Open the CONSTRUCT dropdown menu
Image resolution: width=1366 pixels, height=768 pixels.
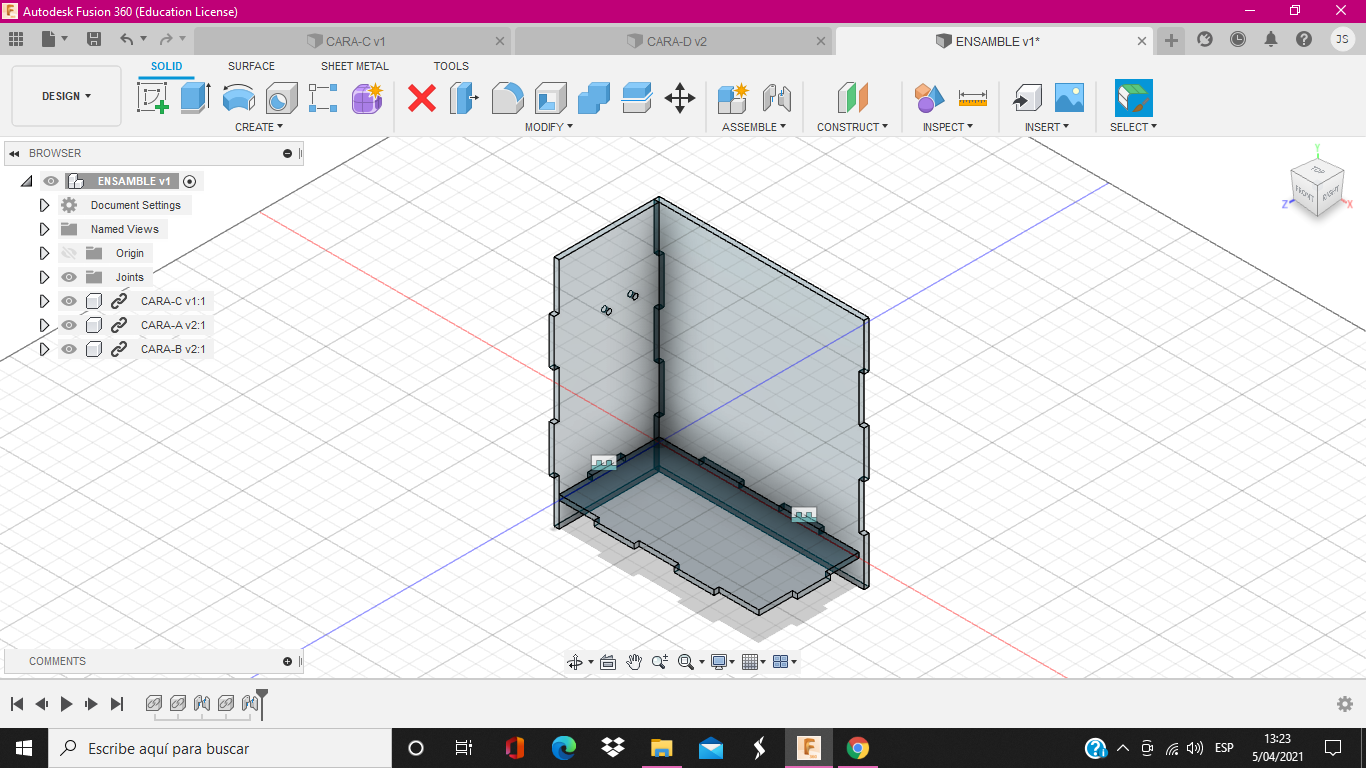[x=852, y=127]
